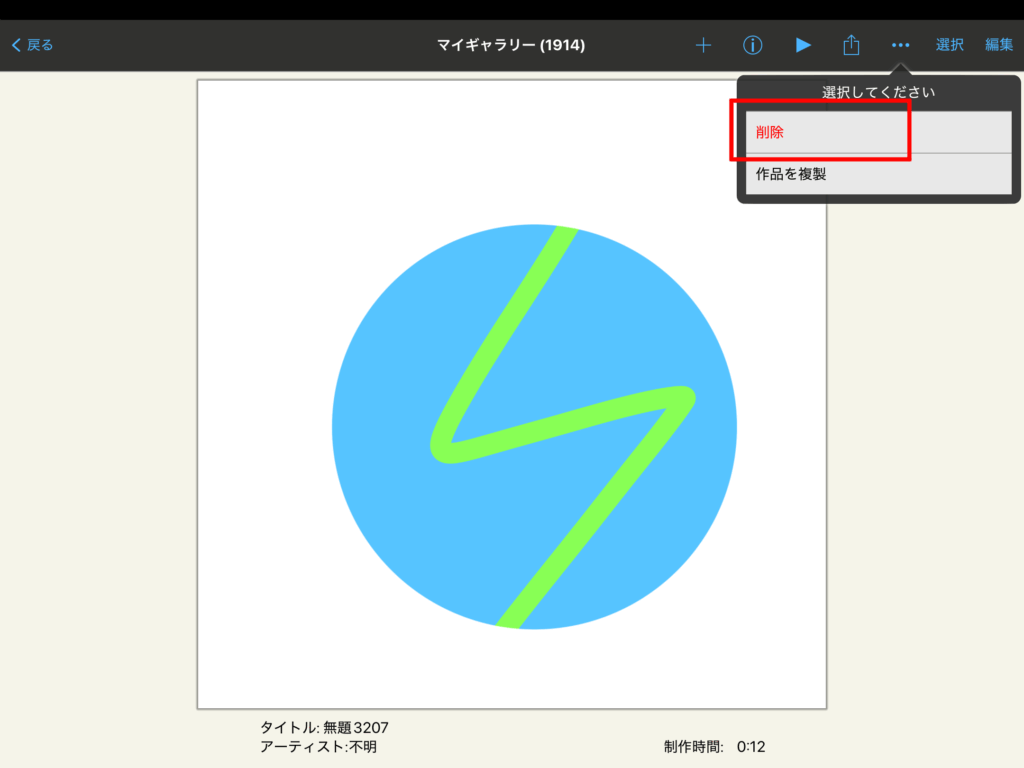Dismiss popup by tapping the beige background
Image resolution: width=1024 pixels, height=768 pixels.
[x=100, y=400]
